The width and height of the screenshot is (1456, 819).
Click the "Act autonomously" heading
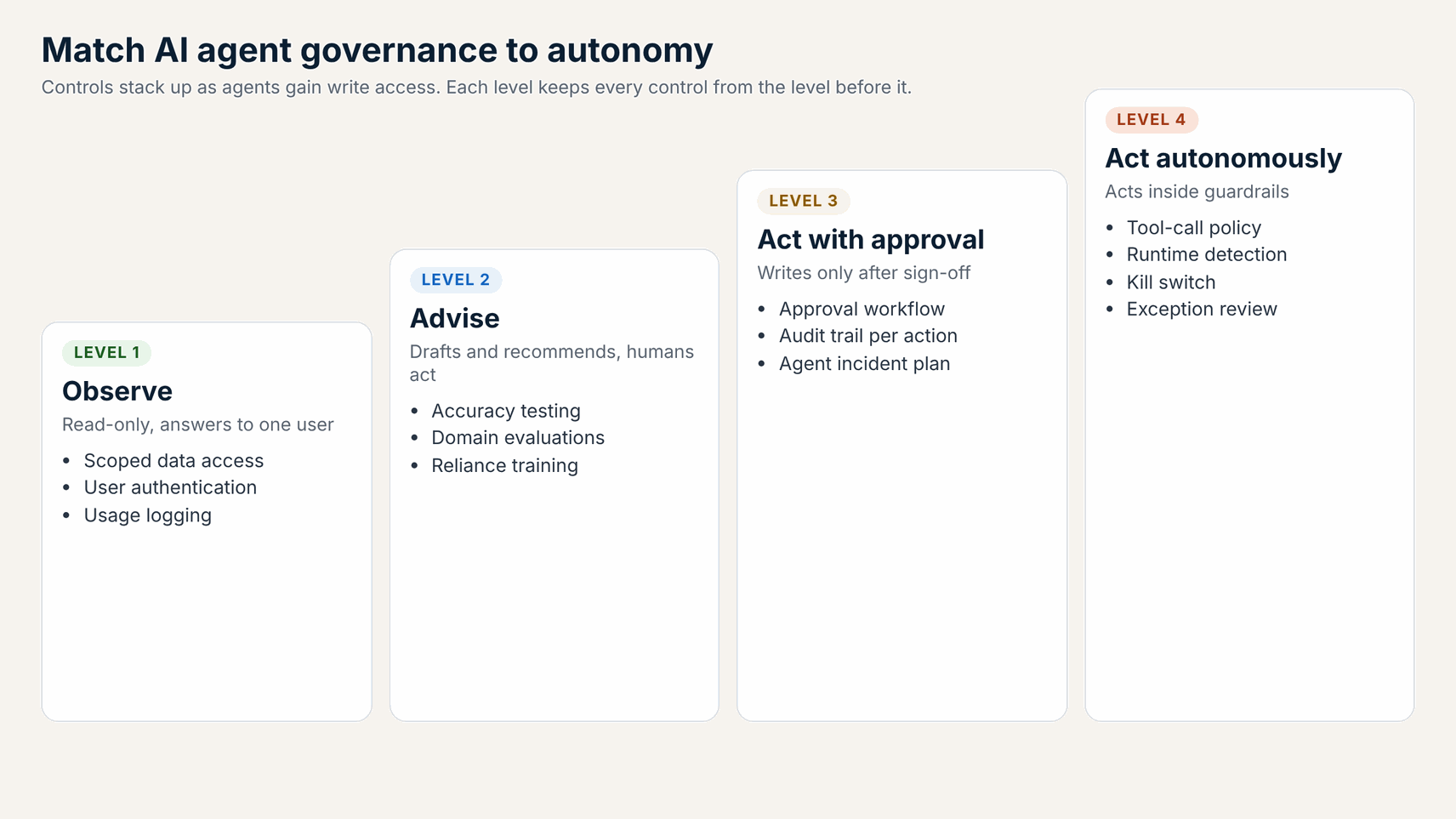(x=1224, y=158)
